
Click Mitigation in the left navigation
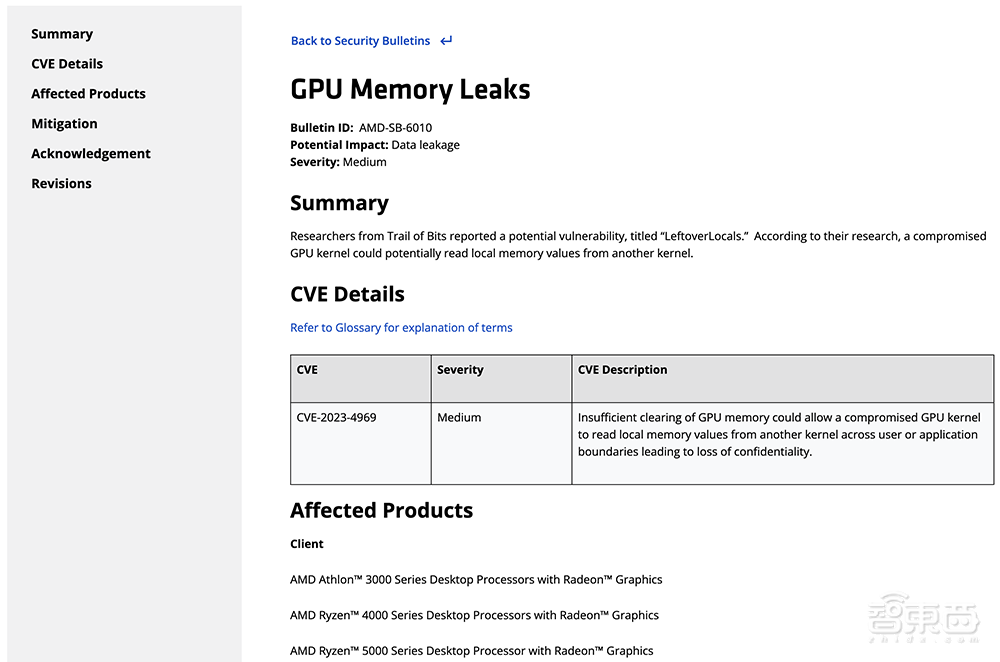click(64, 123)
